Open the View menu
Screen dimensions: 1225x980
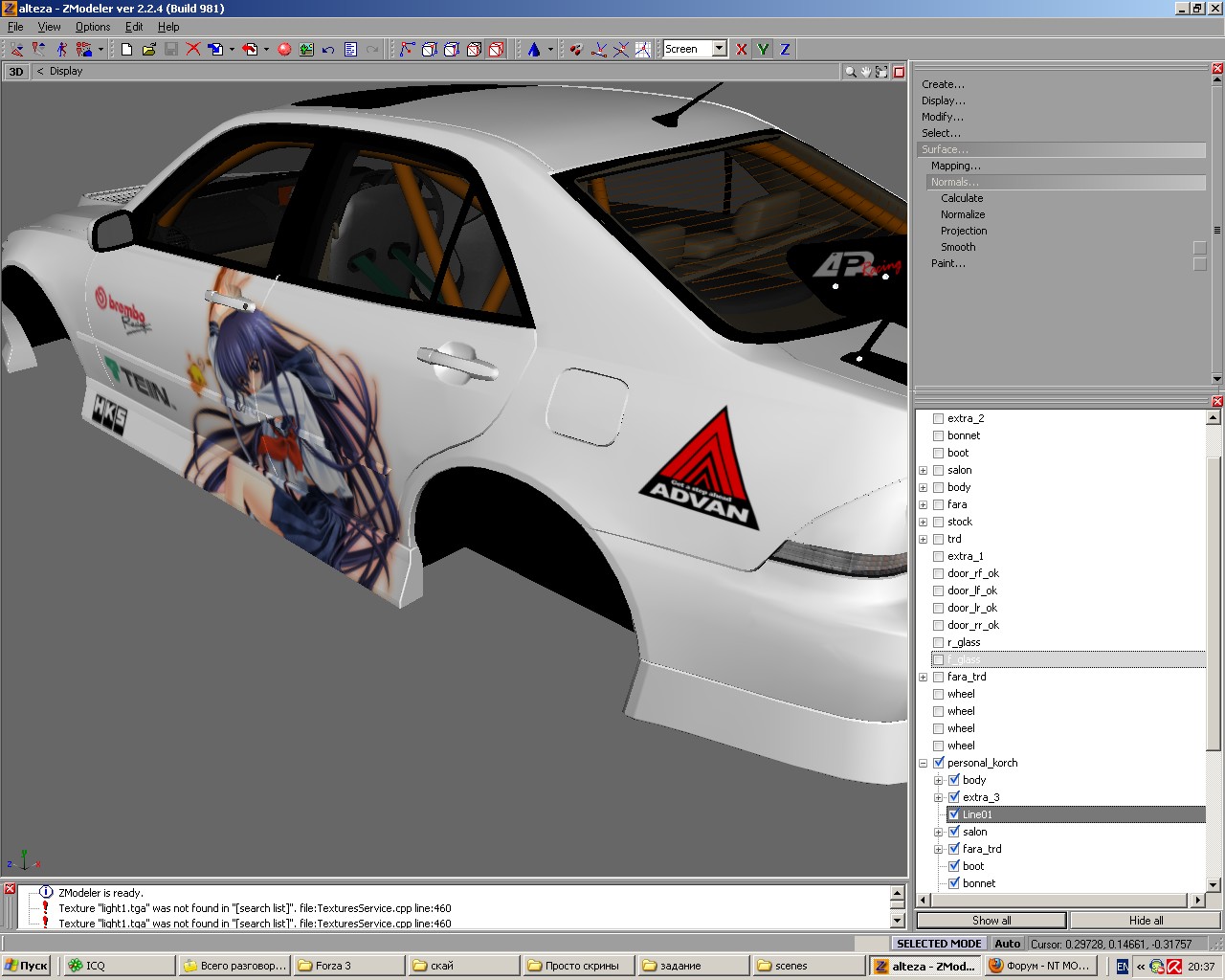49,27
